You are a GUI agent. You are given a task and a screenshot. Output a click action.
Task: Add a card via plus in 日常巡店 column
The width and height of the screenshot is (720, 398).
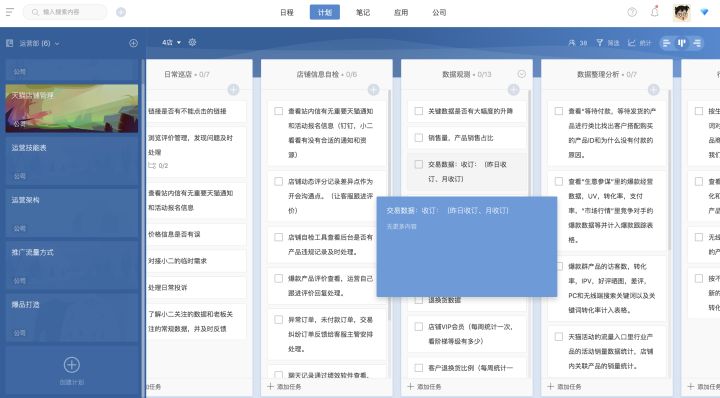click(233, 90)
